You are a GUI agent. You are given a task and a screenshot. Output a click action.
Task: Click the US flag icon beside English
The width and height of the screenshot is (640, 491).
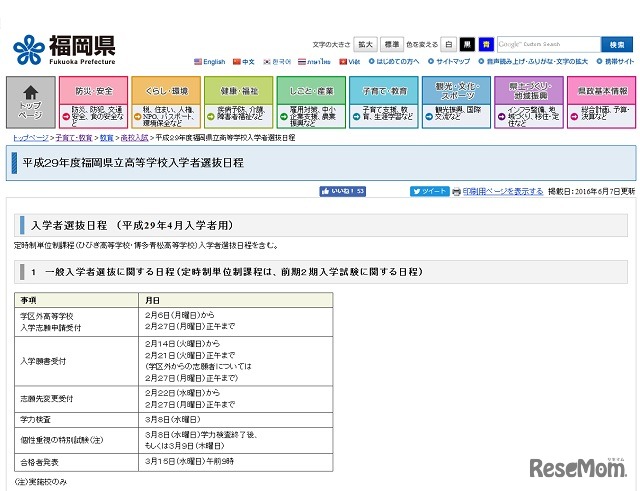click(x=198, y=62)
